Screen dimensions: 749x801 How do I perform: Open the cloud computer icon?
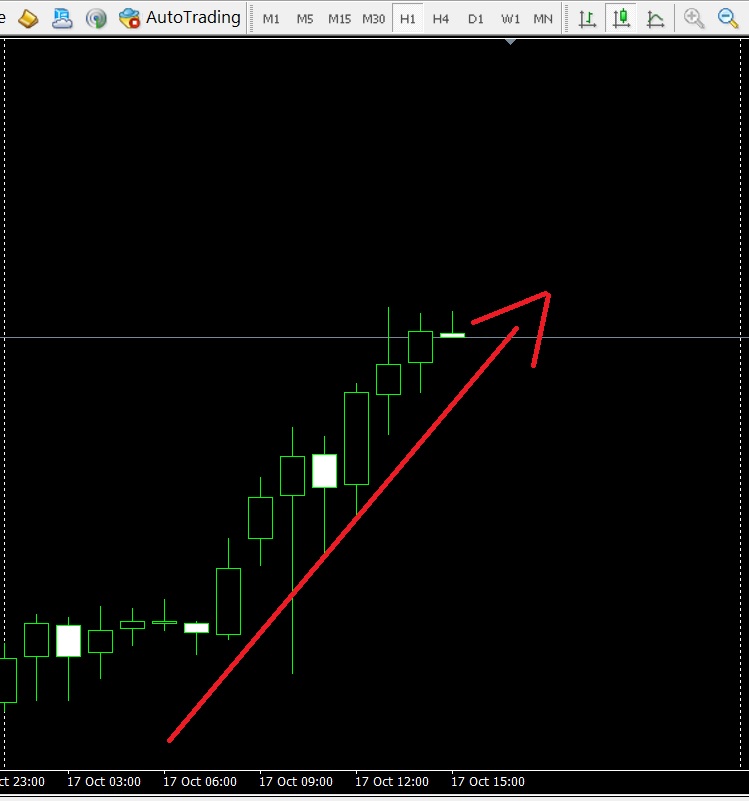click(62, 19)
